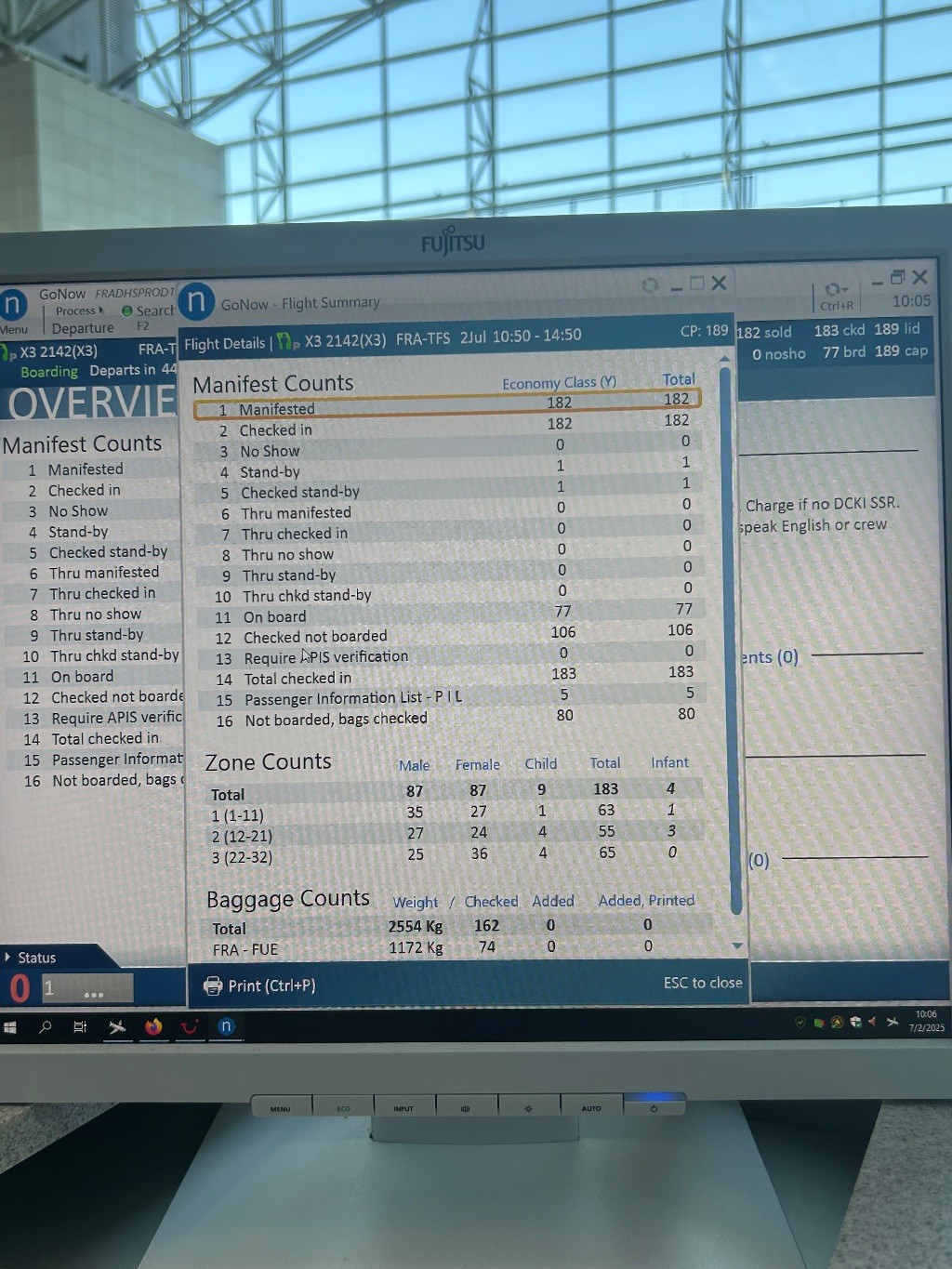The height and width of the screenshot is (1269, 952).
Task: Open the Windows Start menu
Action: coord(10,1027)
